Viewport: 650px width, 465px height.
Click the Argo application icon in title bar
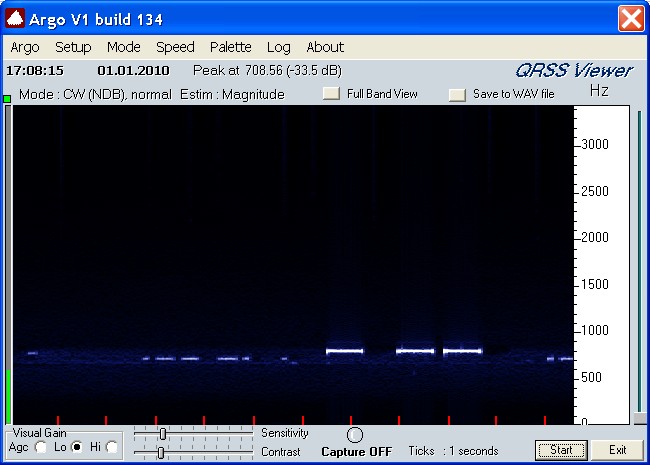point(16,19)
